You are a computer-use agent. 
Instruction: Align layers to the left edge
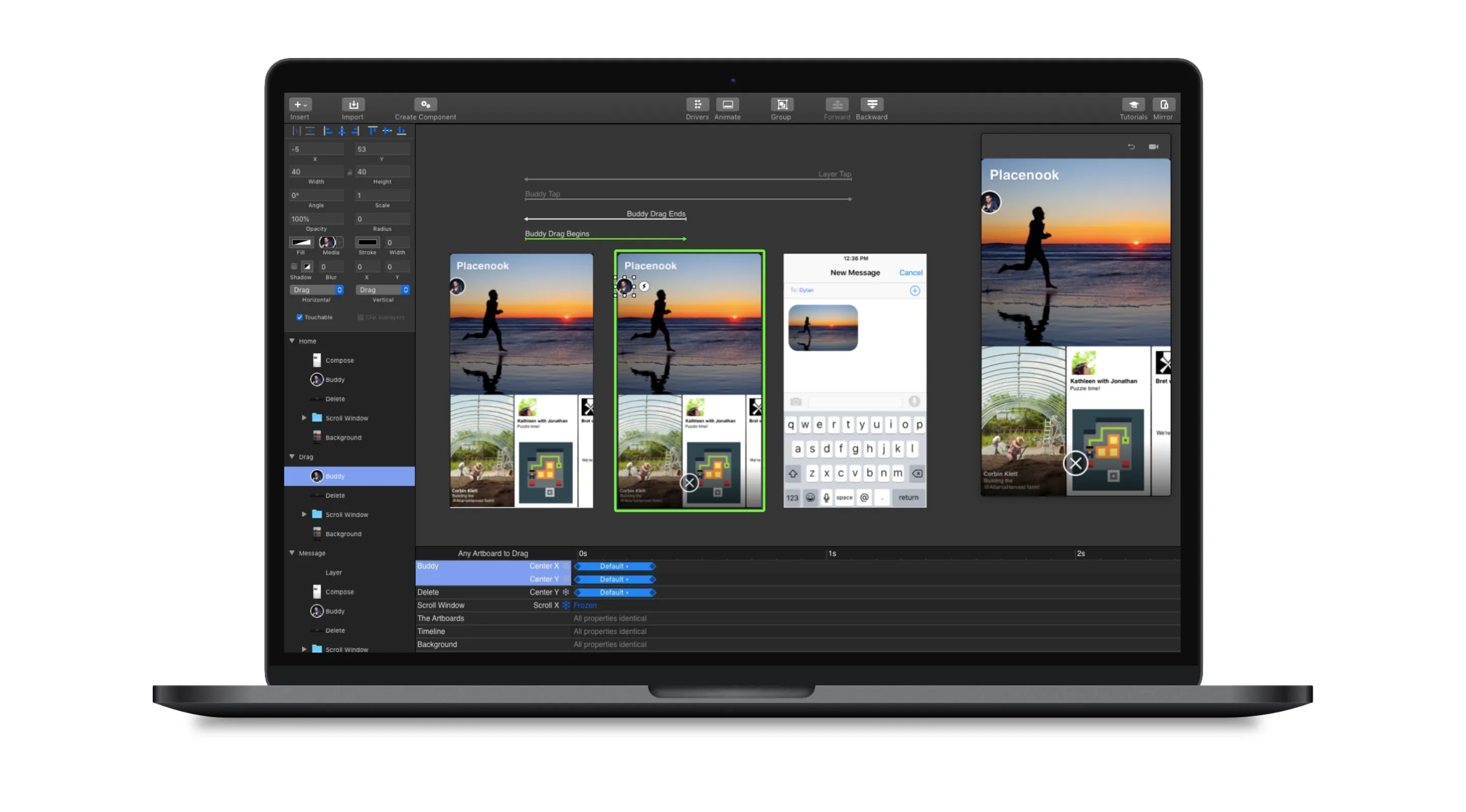click(328, 131)
